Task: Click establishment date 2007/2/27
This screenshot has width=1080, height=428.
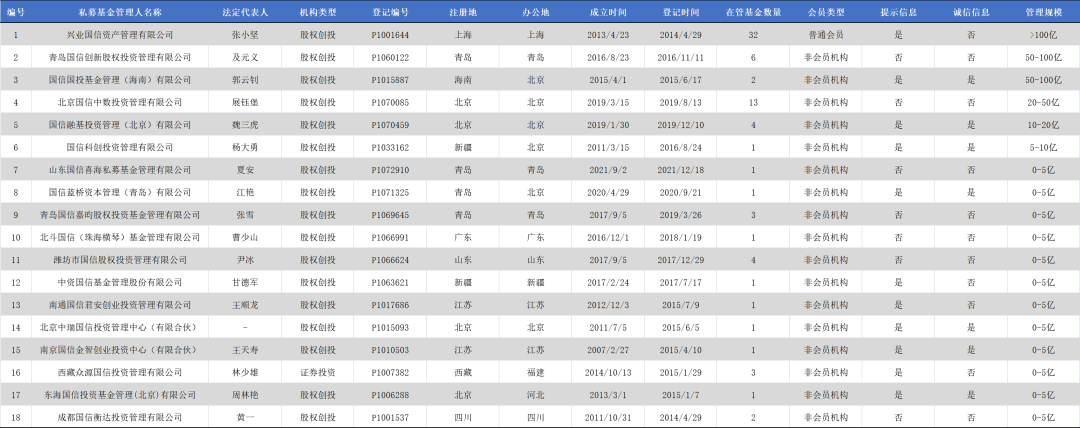Action: point(608,351)
